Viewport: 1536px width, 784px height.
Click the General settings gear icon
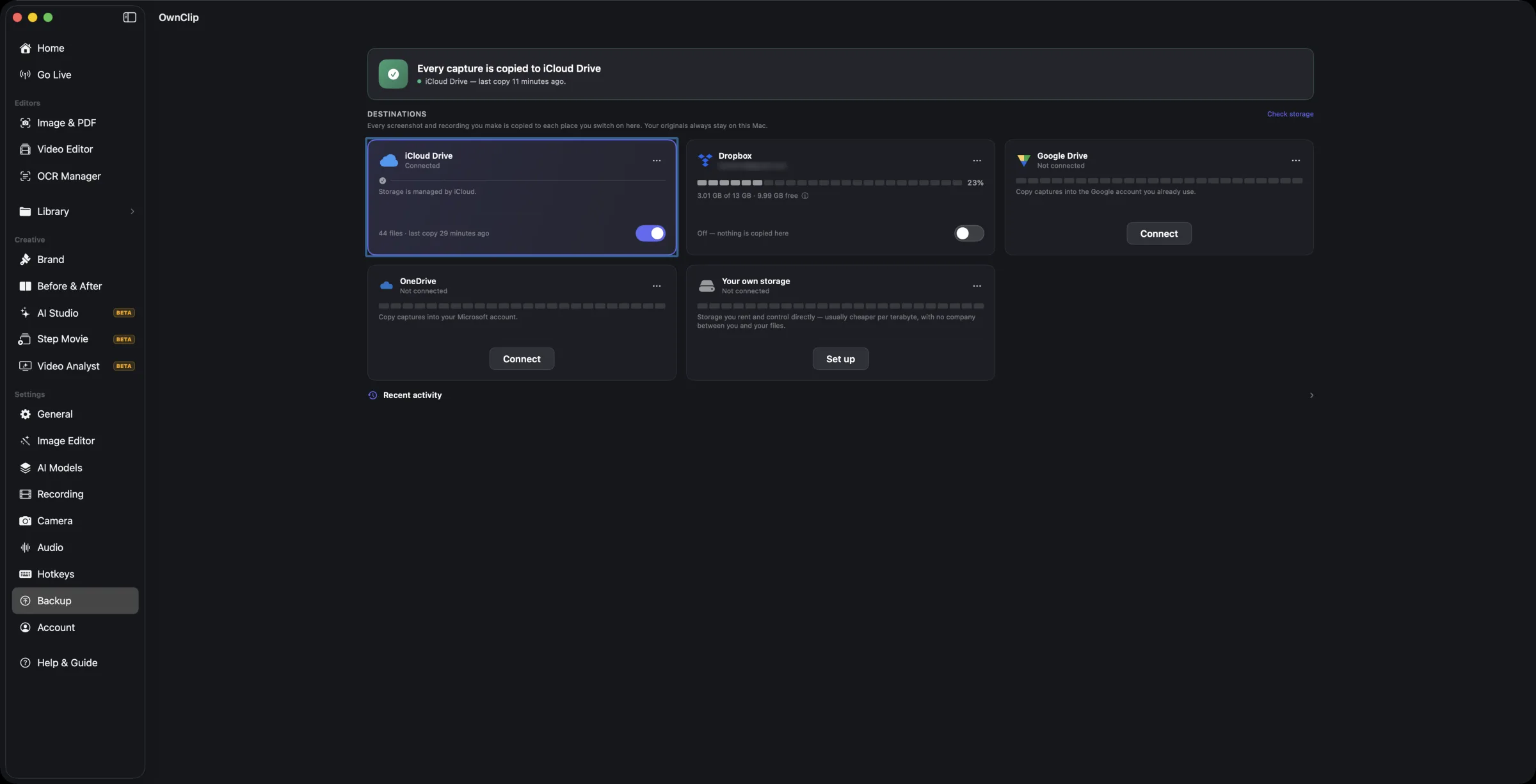pos(25,414)
